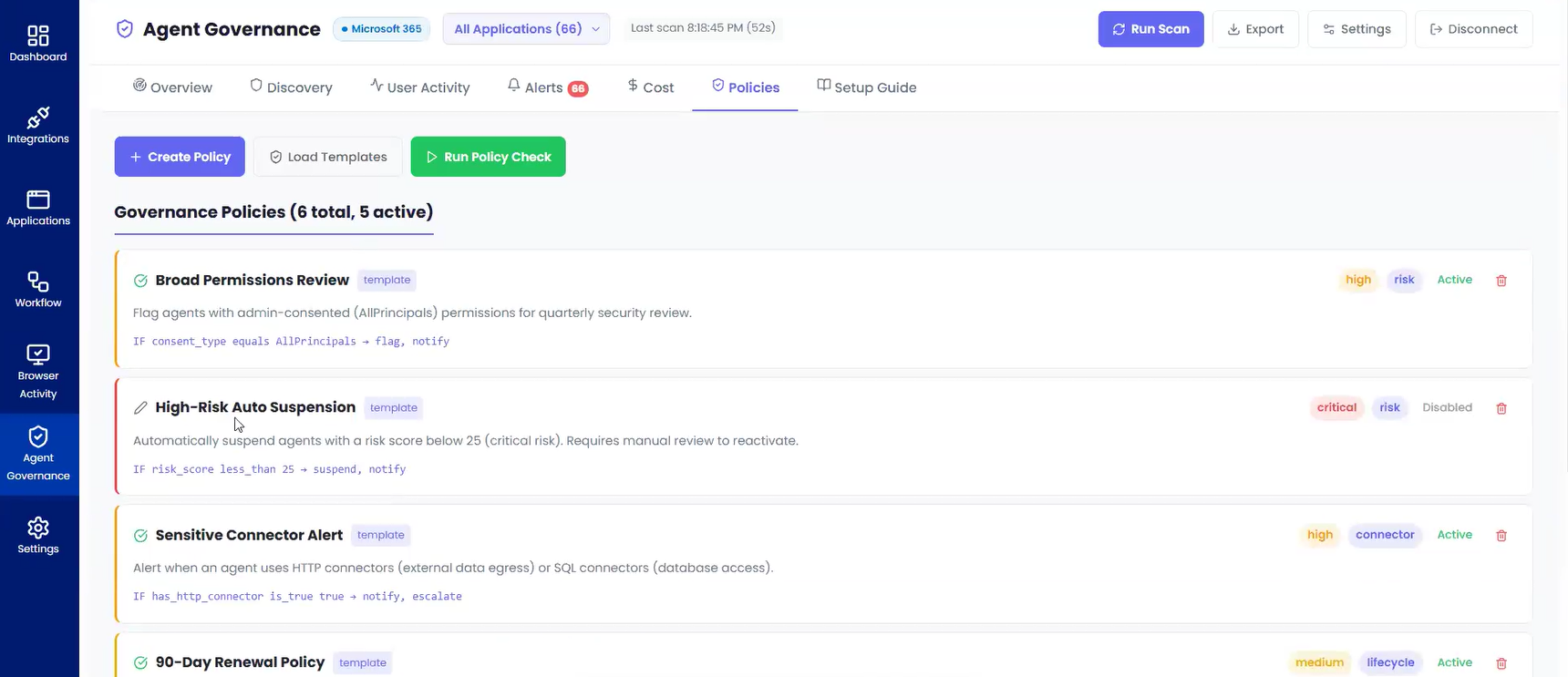Delete the Sensitive Connector Alert policy
The width and height of the screenshot is (1568, 677).
1501,536
